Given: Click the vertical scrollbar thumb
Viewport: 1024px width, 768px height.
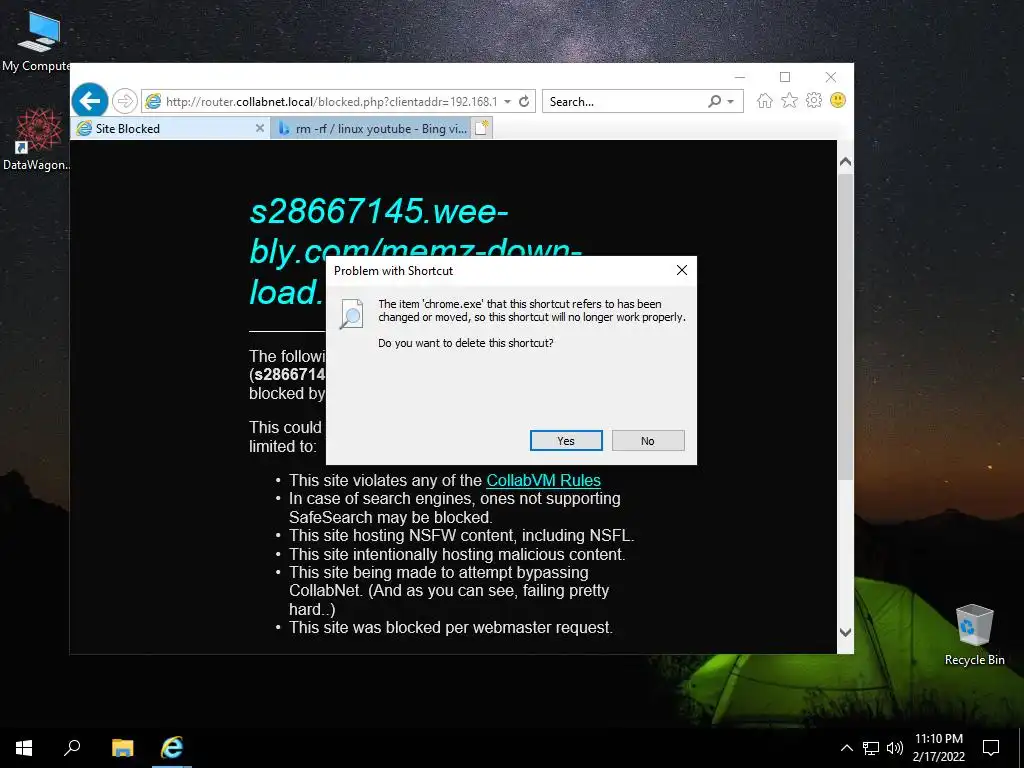Looking at the screenshot, I should (845, 327).
